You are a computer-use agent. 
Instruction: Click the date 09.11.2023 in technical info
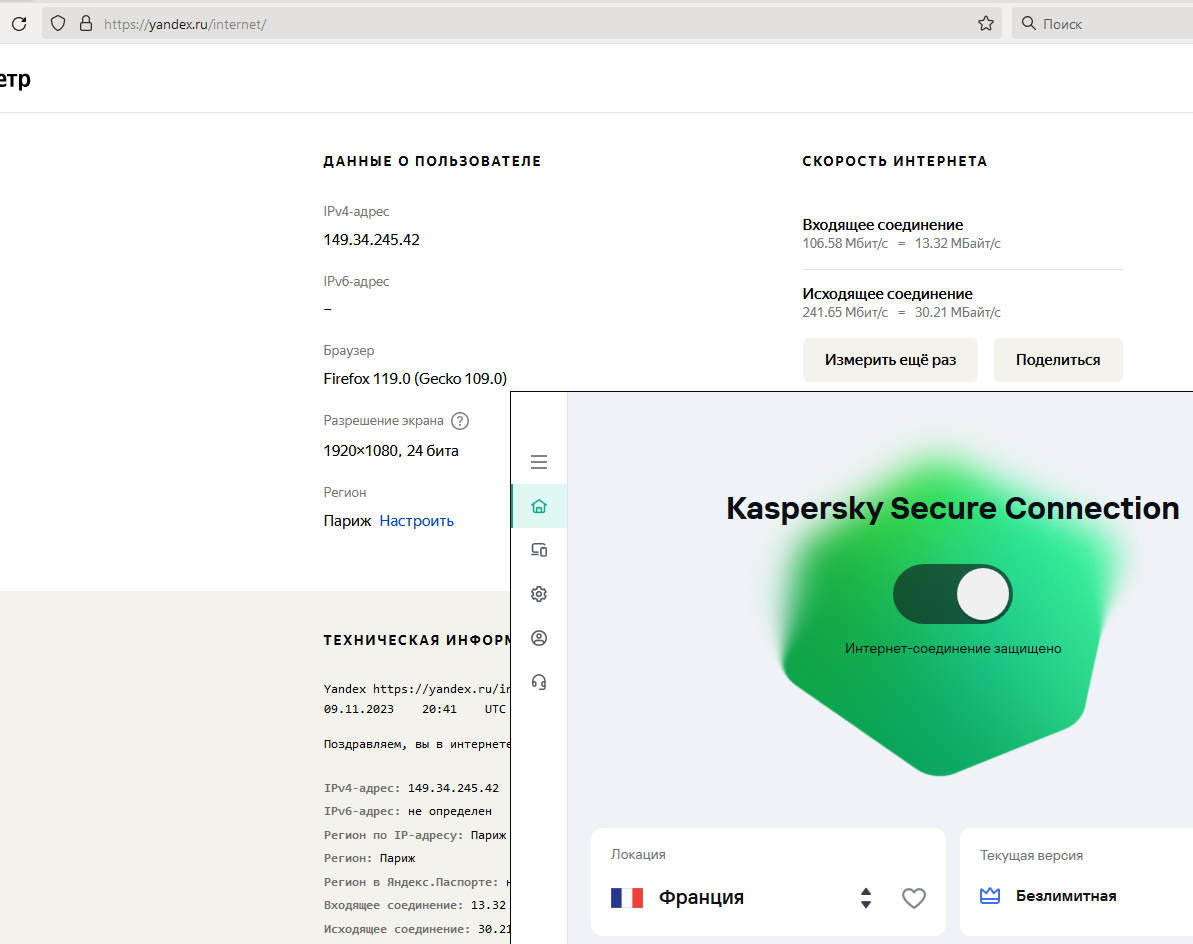pos(358,709)
